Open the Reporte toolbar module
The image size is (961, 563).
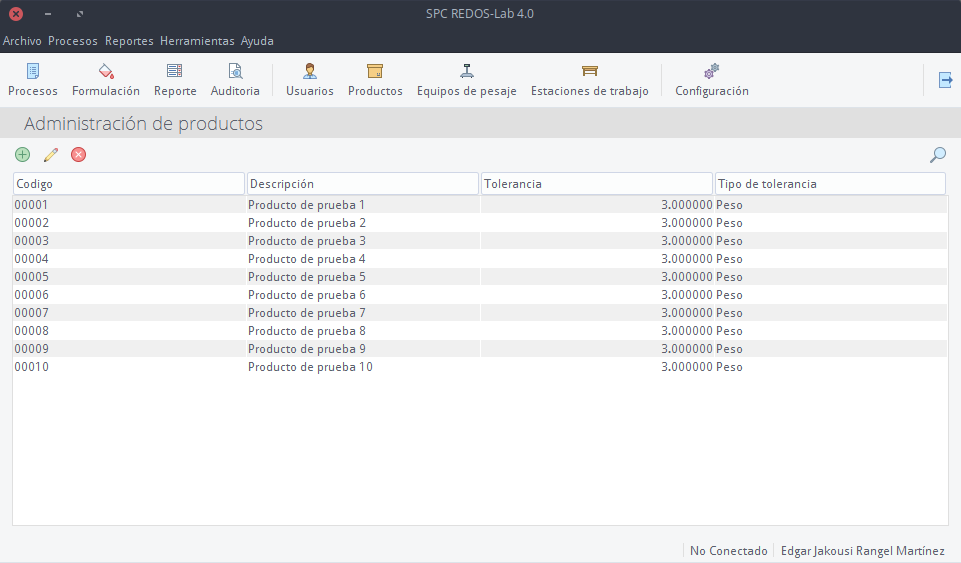point(175,80)
